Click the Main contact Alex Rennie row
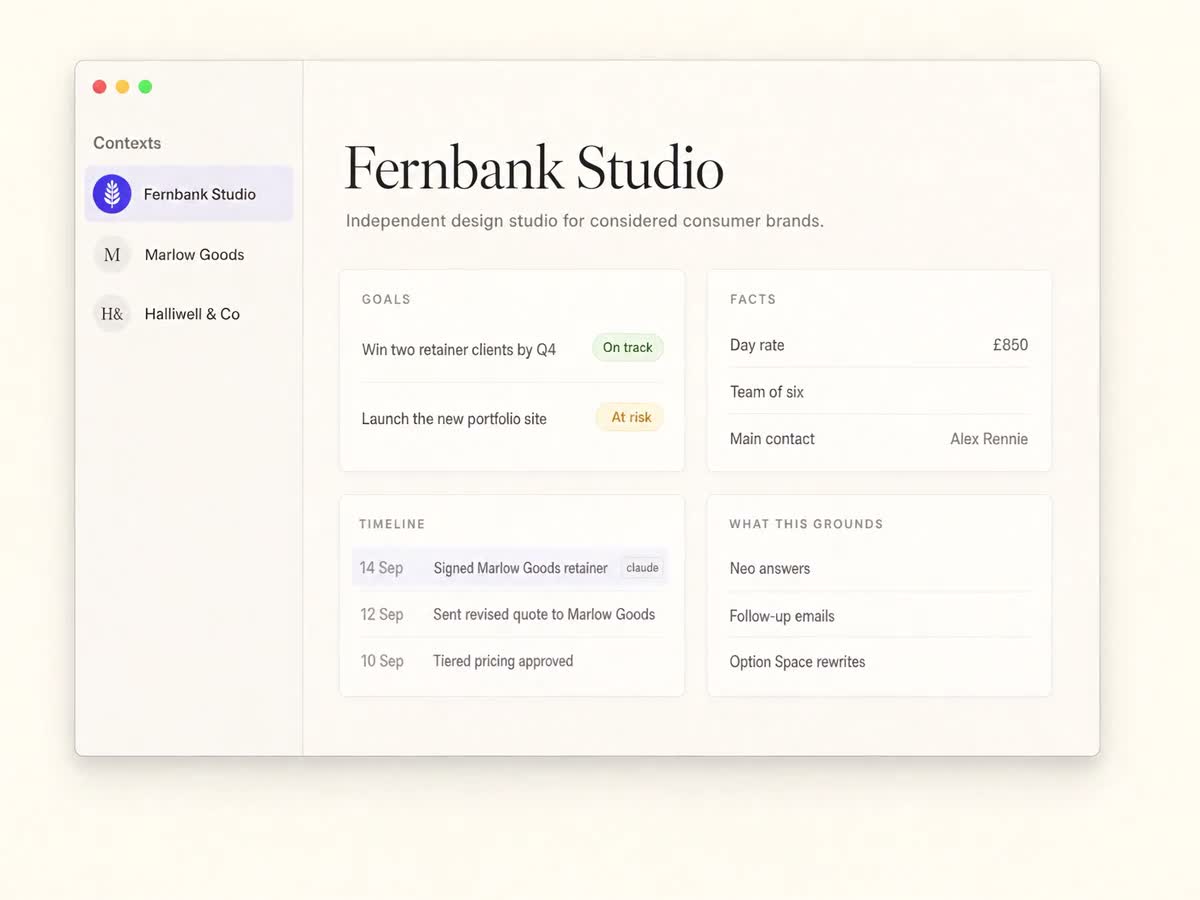 (x=879, y=439)
